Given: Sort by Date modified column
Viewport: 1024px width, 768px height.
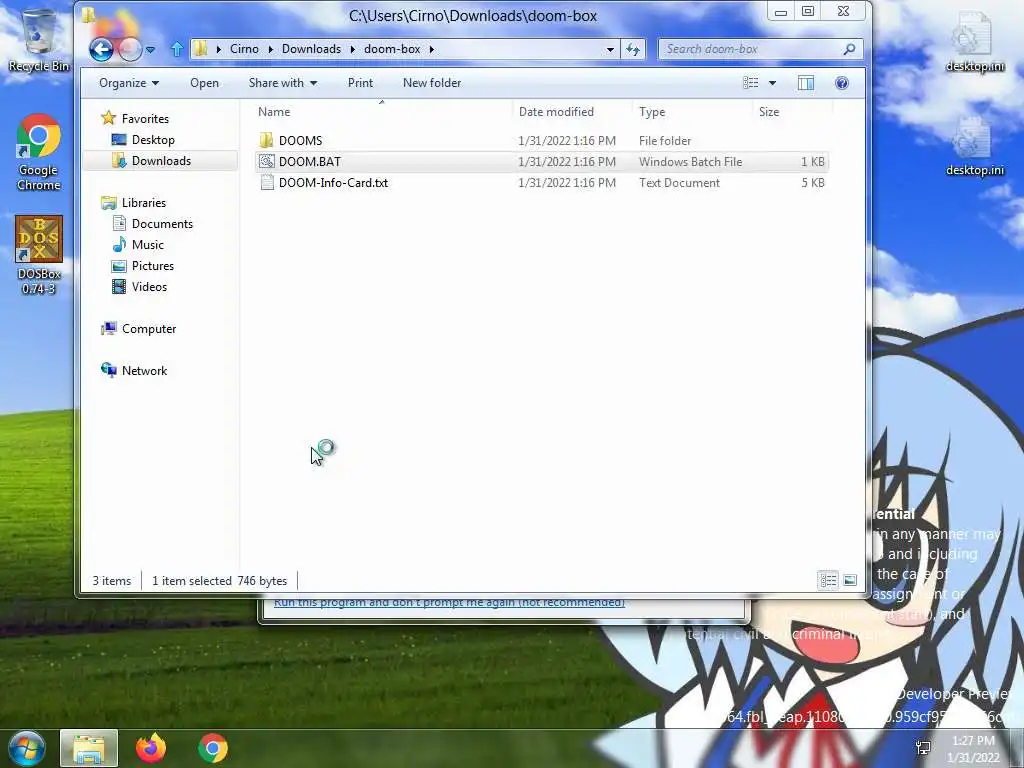Looking at the screenshot, I should [x=572, y=112].
